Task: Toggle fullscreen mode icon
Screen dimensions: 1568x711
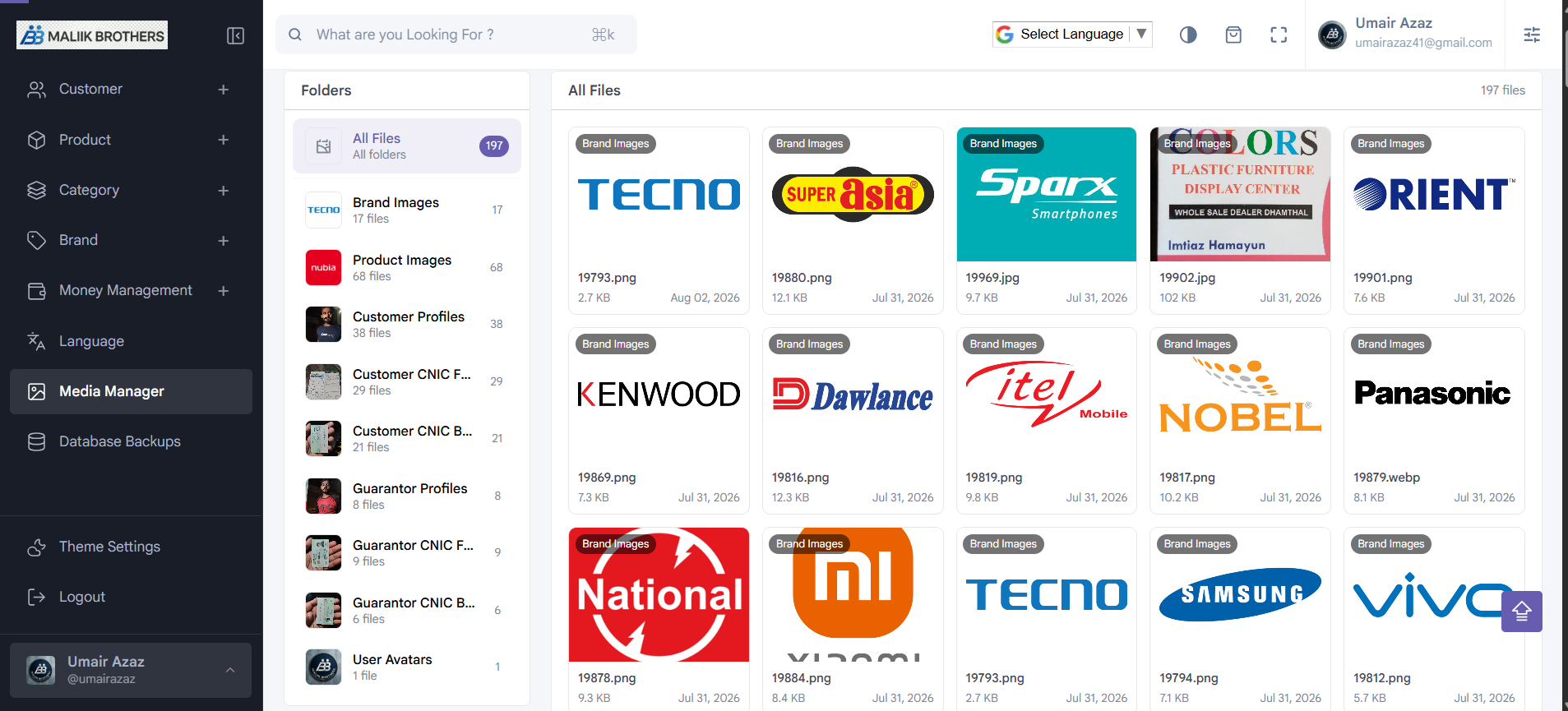Action: 1279,35
